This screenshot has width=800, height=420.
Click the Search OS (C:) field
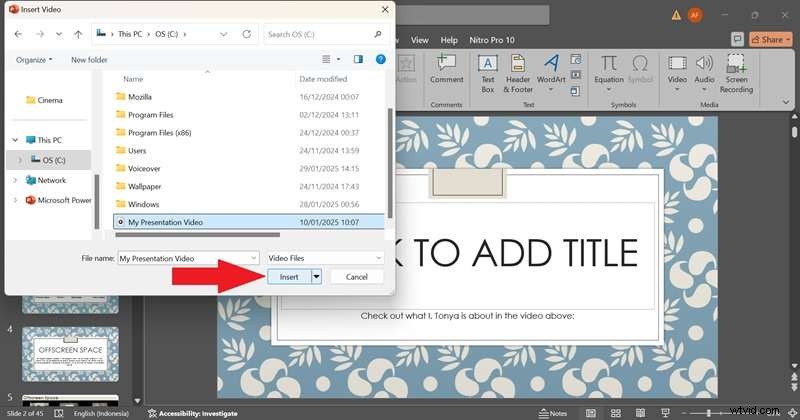[x=326, y=34]
